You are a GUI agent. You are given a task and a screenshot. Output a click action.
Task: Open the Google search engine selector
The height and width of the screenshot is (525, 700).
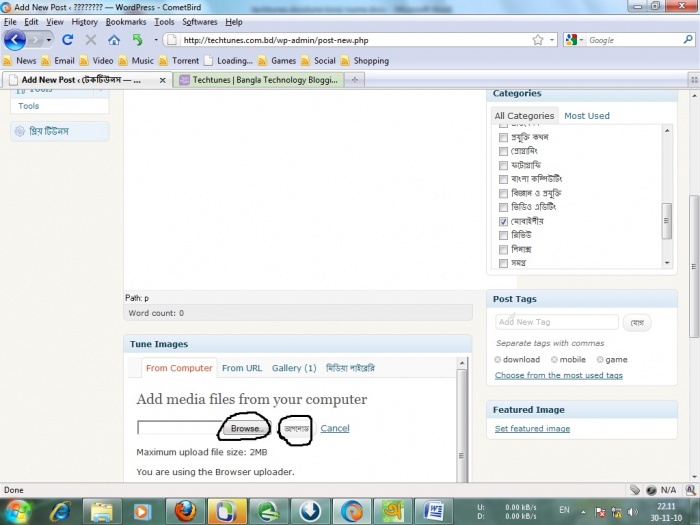click(574, 40)
